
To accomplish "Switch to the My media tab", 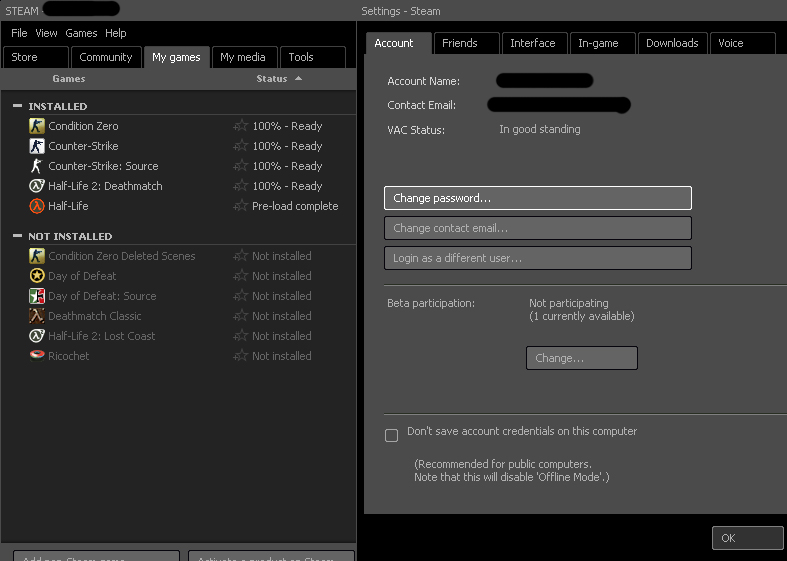I will pyautogui.click(x=244, y=57).
